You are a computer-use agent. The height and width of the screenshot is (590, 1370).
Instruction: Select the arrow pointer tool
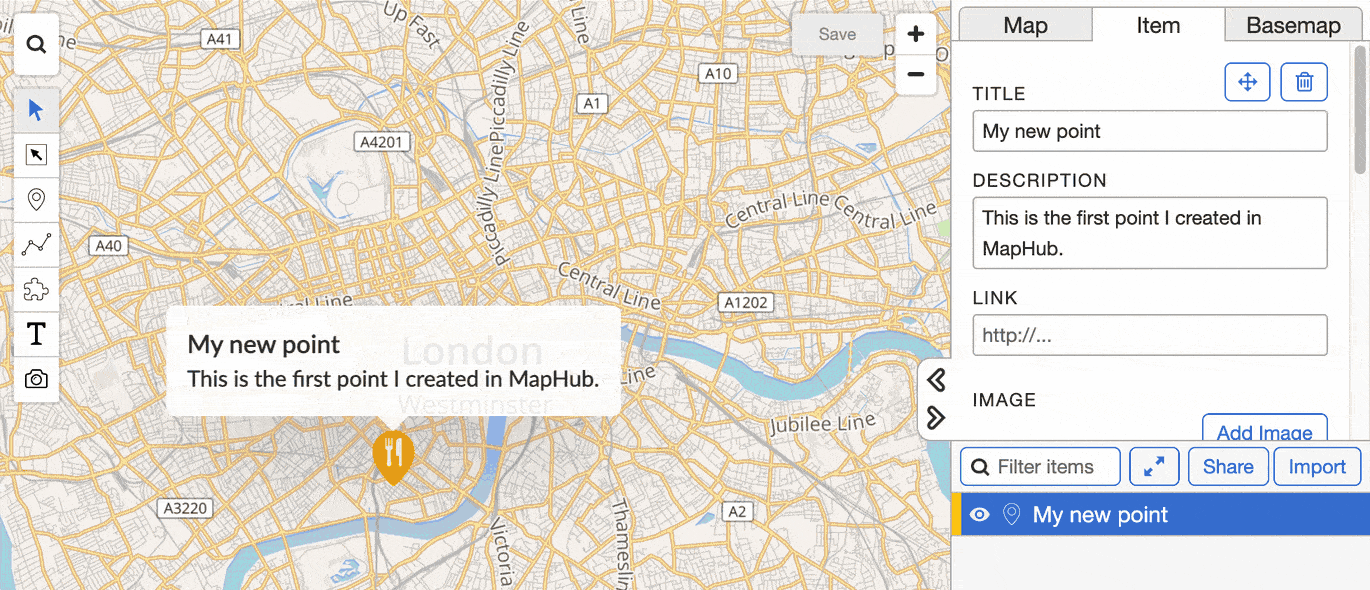pyautogui.click(x=36, y=110)
